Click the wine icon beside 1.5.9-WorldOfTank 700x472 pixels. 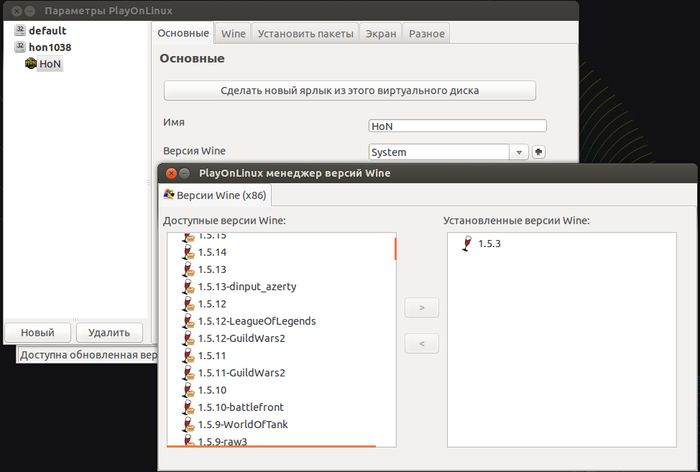(188, 425)
